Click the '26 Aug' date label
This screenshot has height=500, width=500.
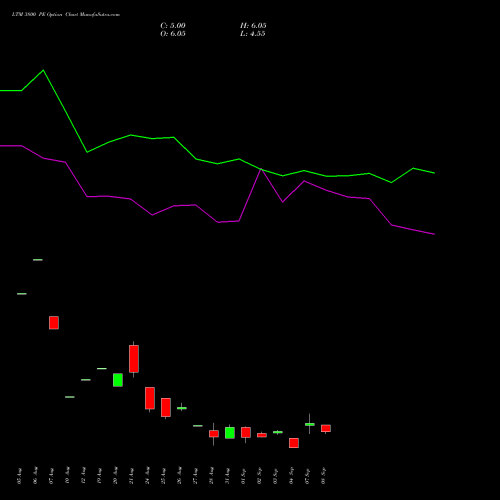click(x=179, y=476)
